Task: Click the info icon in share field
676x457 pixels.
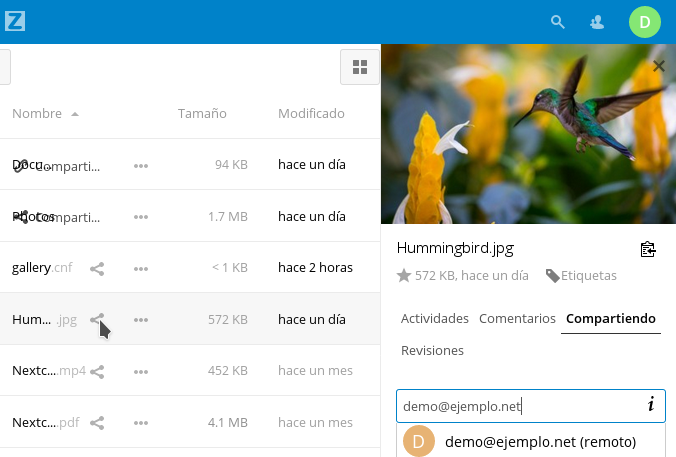Action: click(x=651, y=404)
